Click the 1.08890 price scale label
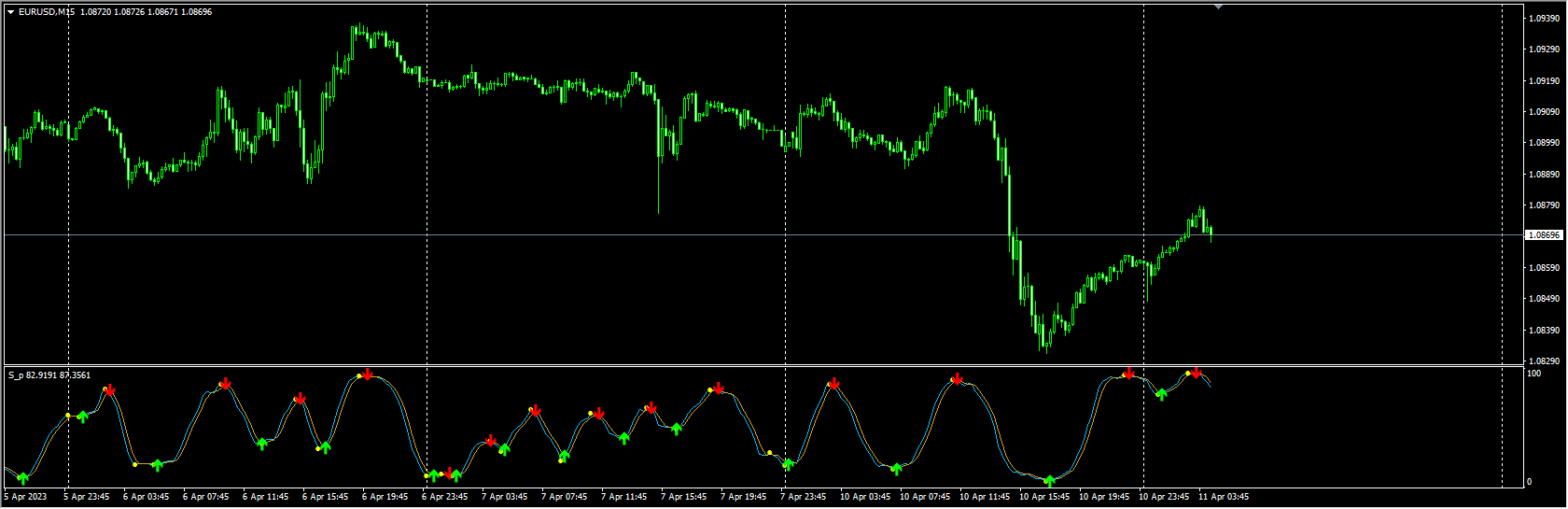The image size is (1568, 509). point(1543,174)
